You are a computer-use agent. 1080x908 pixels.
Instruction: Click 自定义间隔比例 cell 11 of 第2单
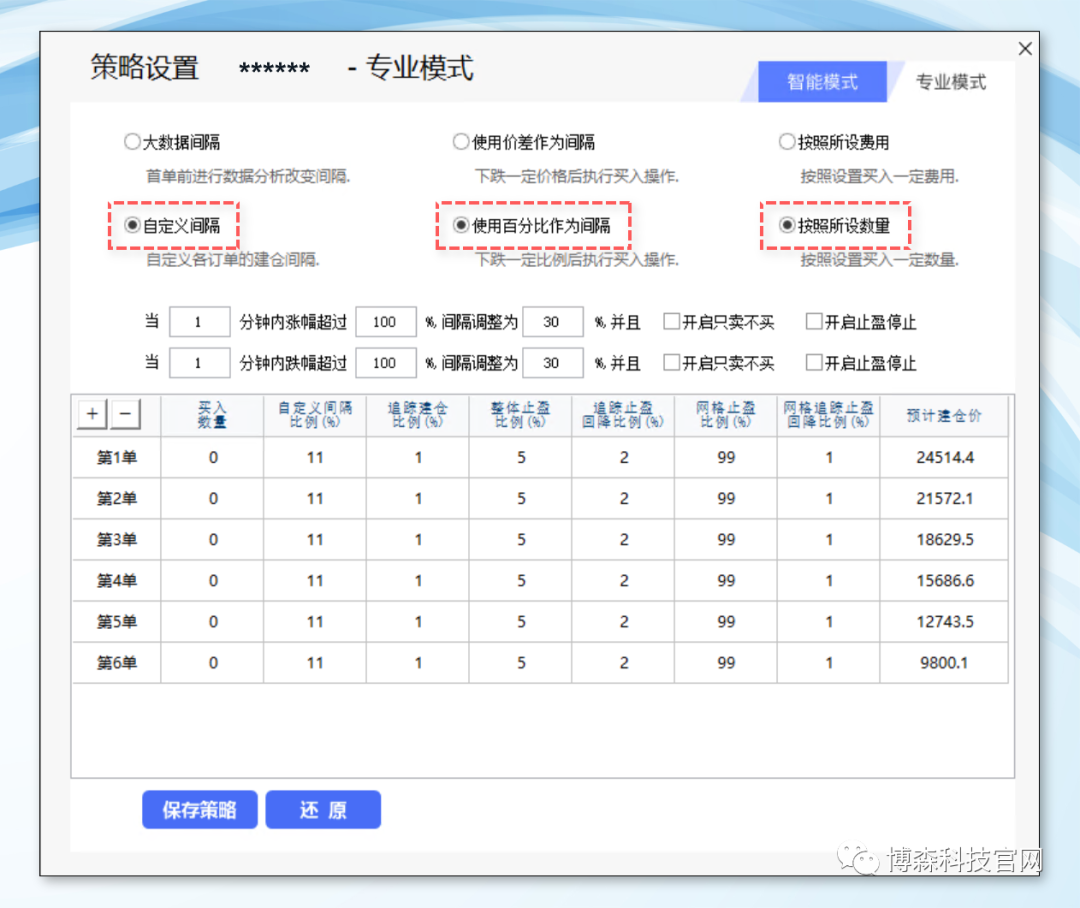click(x=315, y=498)
